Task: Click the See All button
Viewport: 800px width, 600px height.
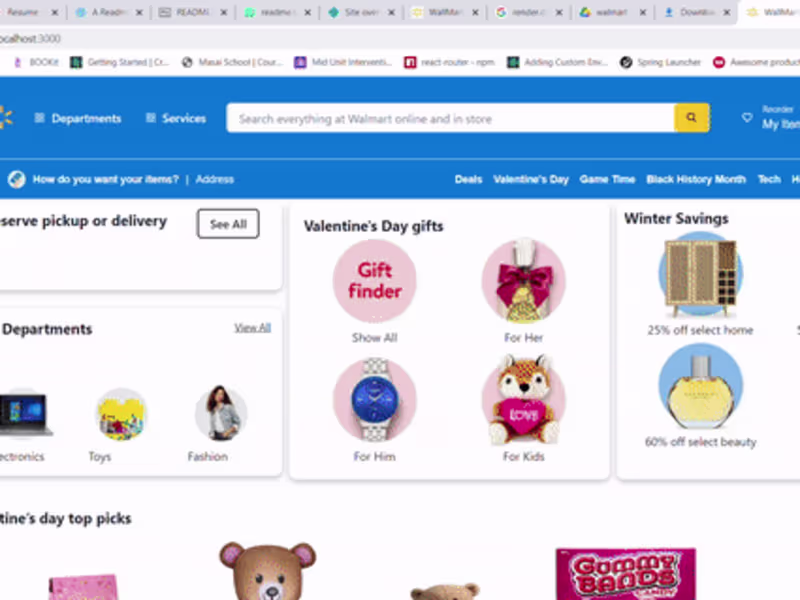Action: click(228, 223)
